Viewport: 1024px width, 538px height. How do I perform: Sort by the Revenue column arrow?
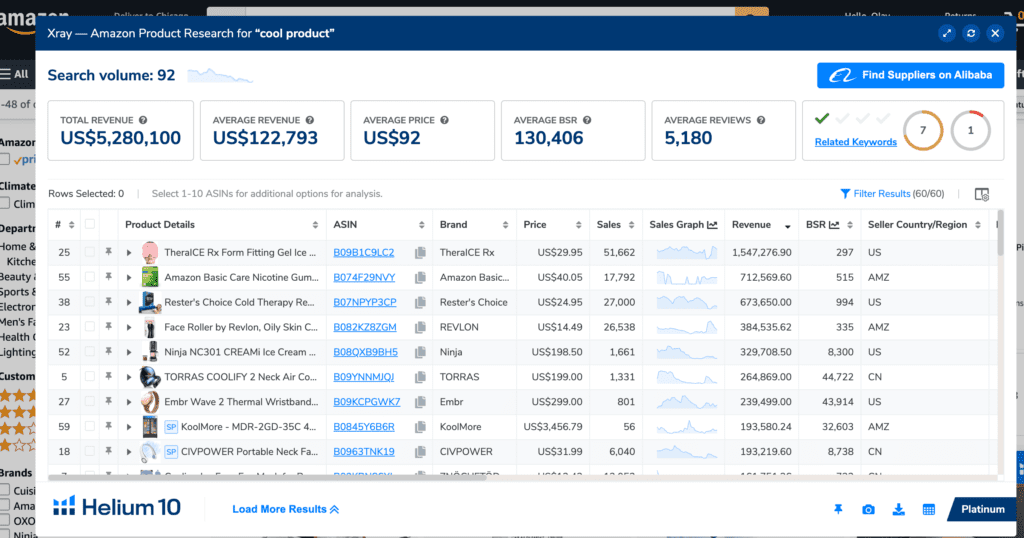(x=788, y=226)
